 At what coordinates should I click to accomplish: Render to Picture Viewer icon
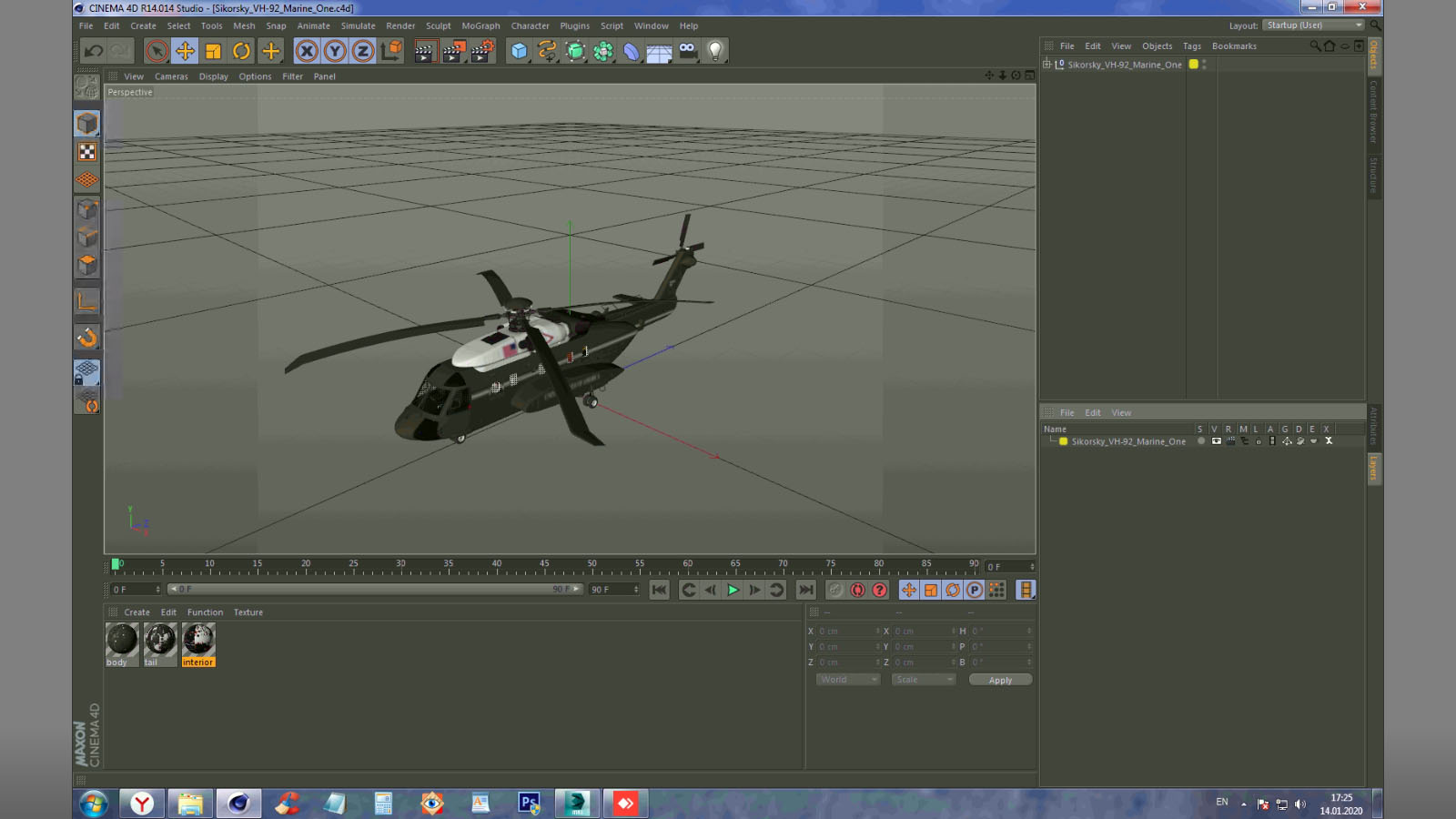[x=452, y=51]
